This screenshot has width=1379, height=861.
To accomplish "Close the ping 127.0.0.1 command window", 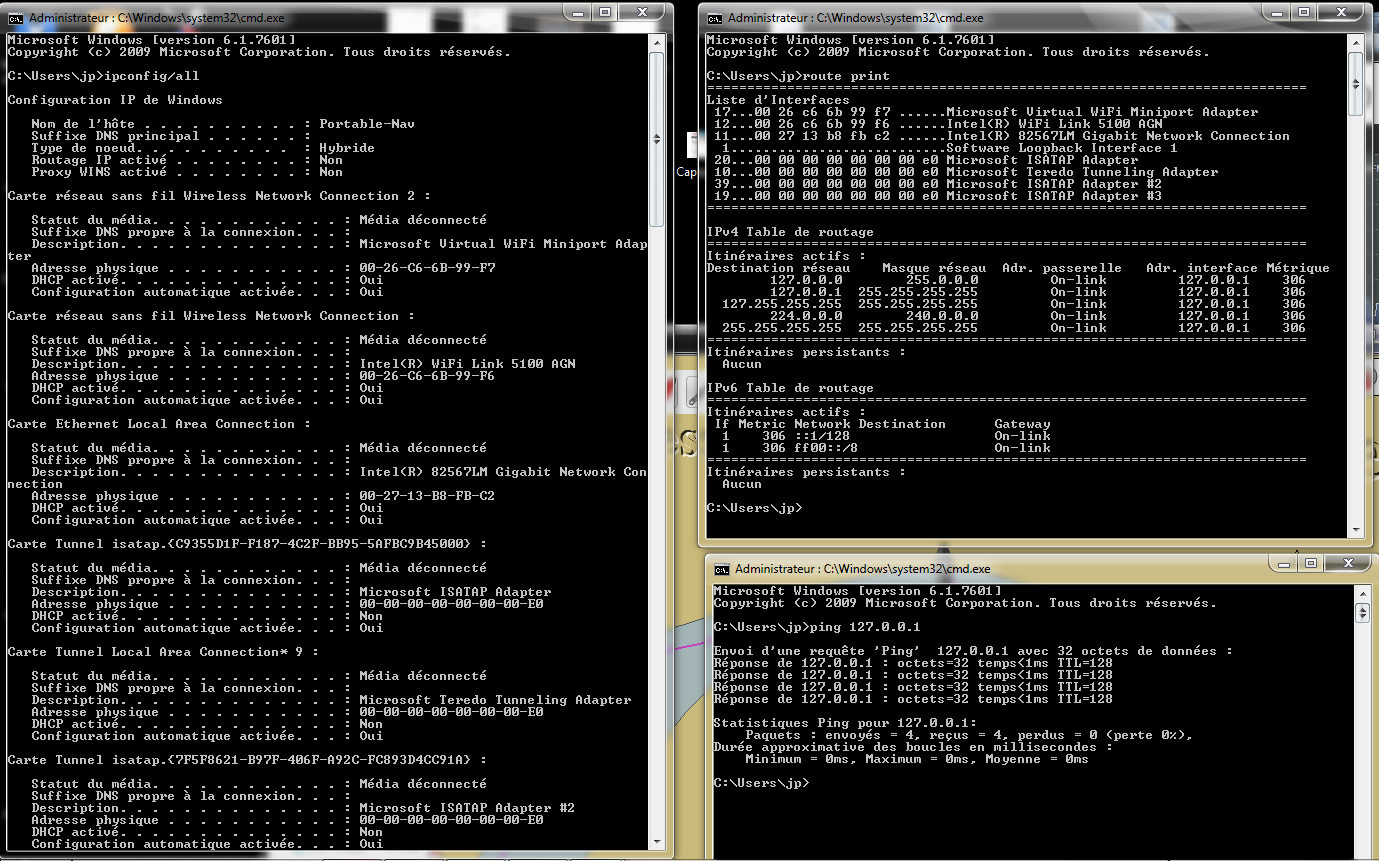I will coord(1348,563).
